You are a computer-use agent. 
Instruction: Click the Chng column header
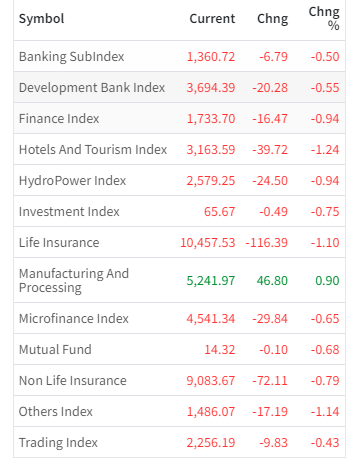click(x=272, y=19)
